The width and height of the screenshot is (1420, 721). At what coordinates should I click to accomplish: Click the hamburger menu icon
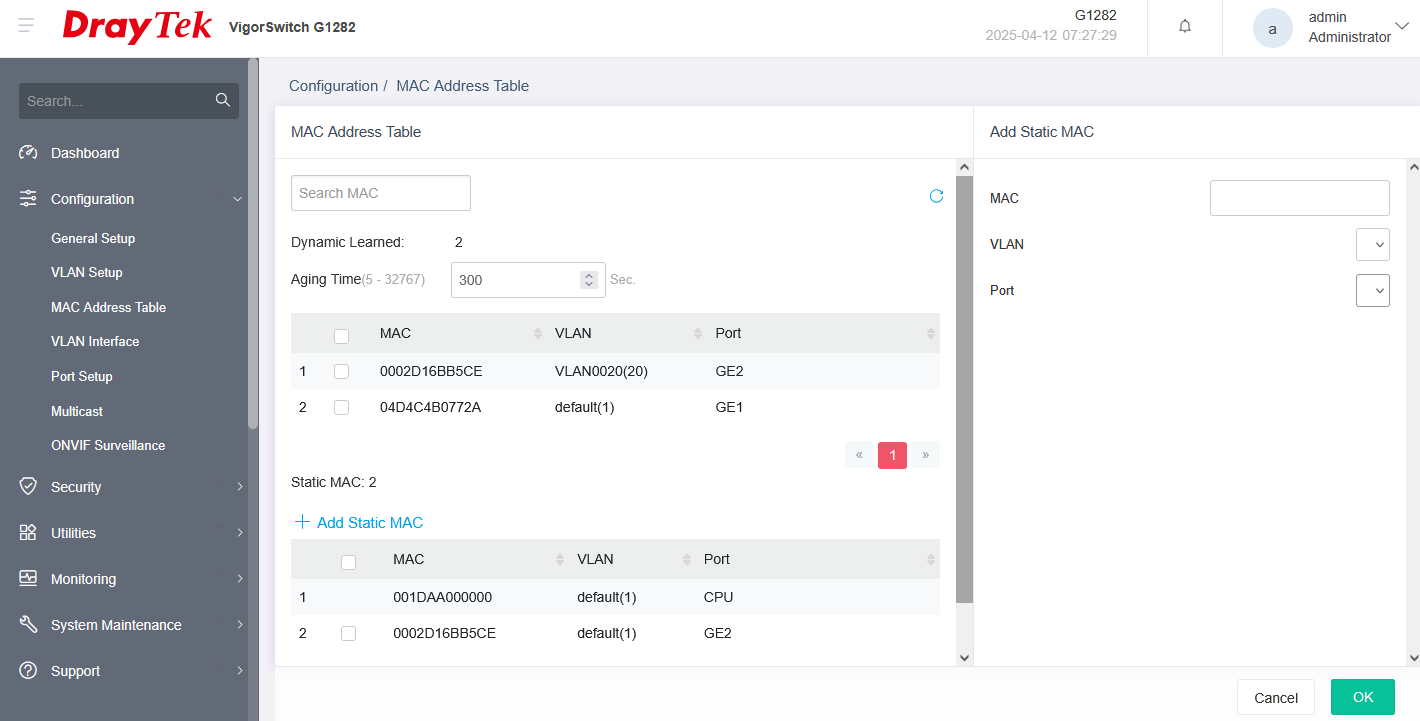pyautogui.click(x=26, y=26)
